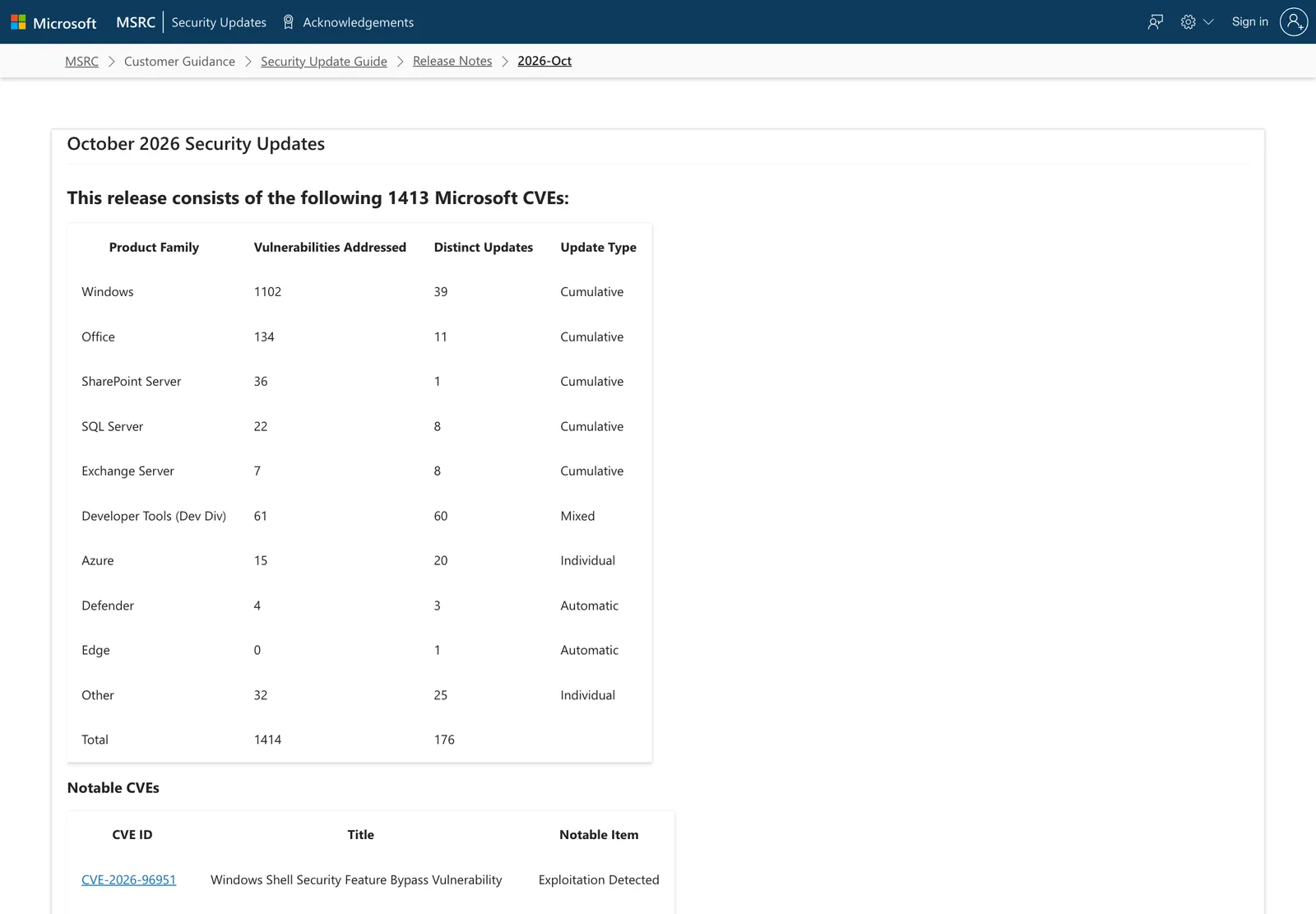The image size is (1316, 914).
Task: Click Vulnerabilities Addressed column header
Action: (x=330, y=247)
